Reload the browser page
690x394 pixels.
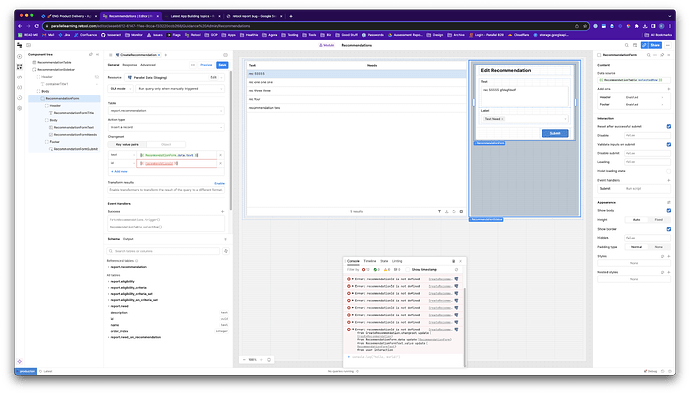pyautogui.click(x=37, y=26)
